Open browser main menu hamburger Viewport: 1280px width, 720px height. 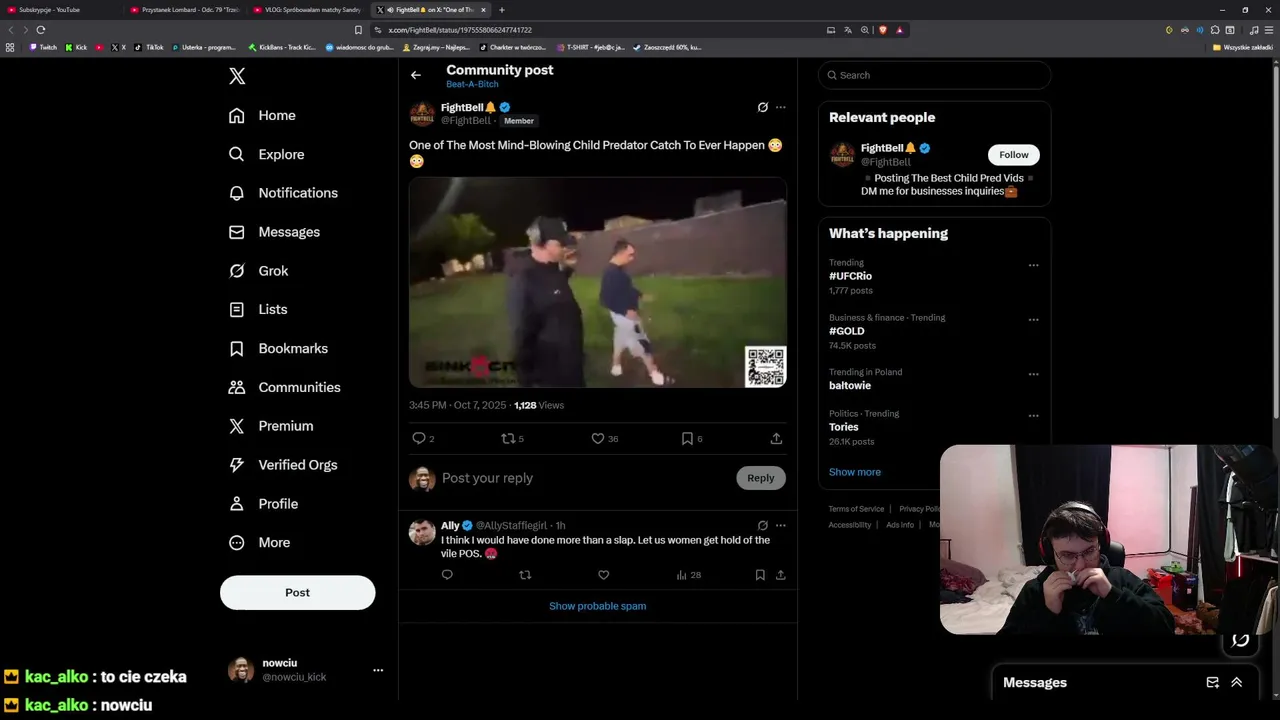1270,30
